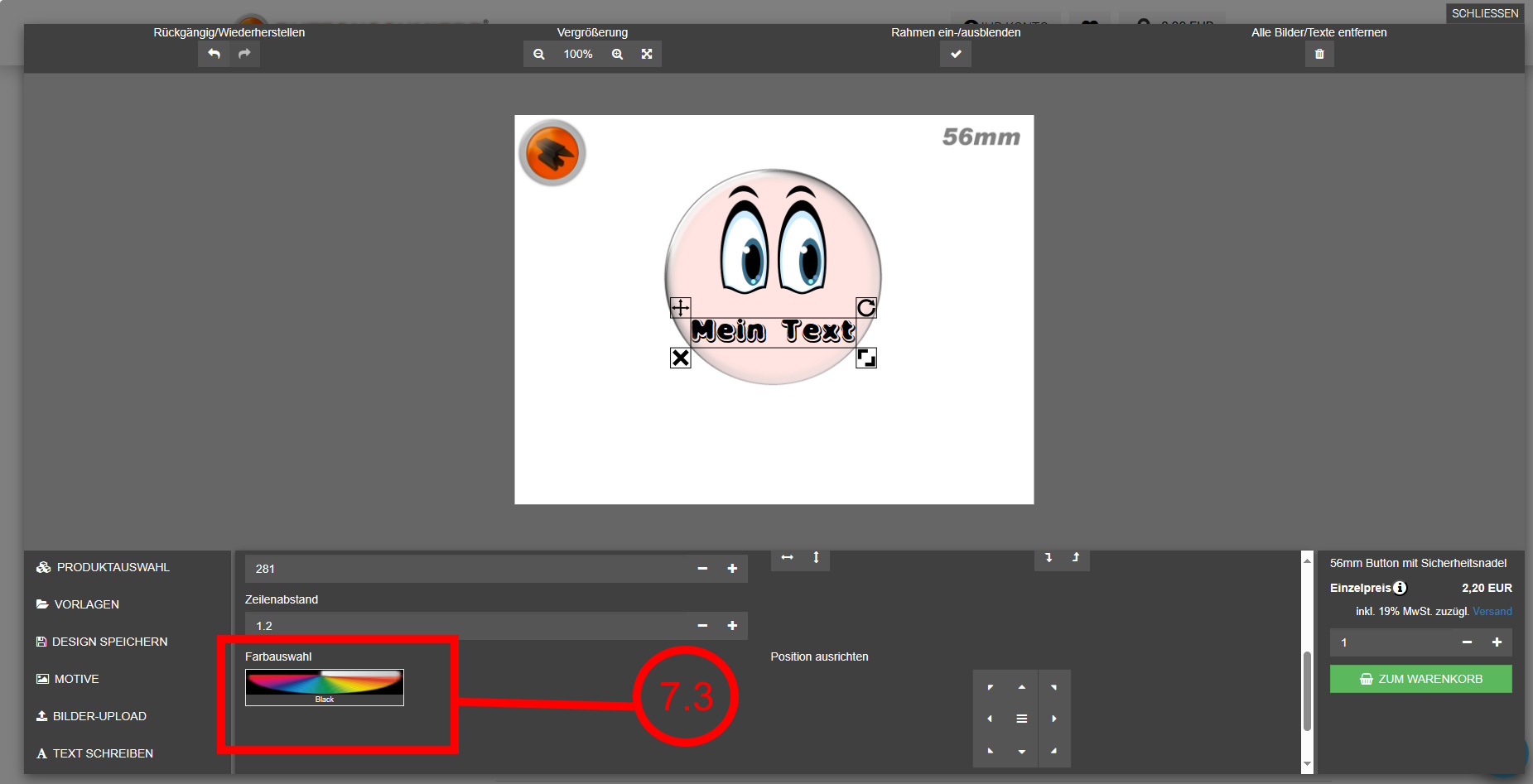Redo the reverted design change
This screenshot has height=784, width=1533.
pos(244,54)
